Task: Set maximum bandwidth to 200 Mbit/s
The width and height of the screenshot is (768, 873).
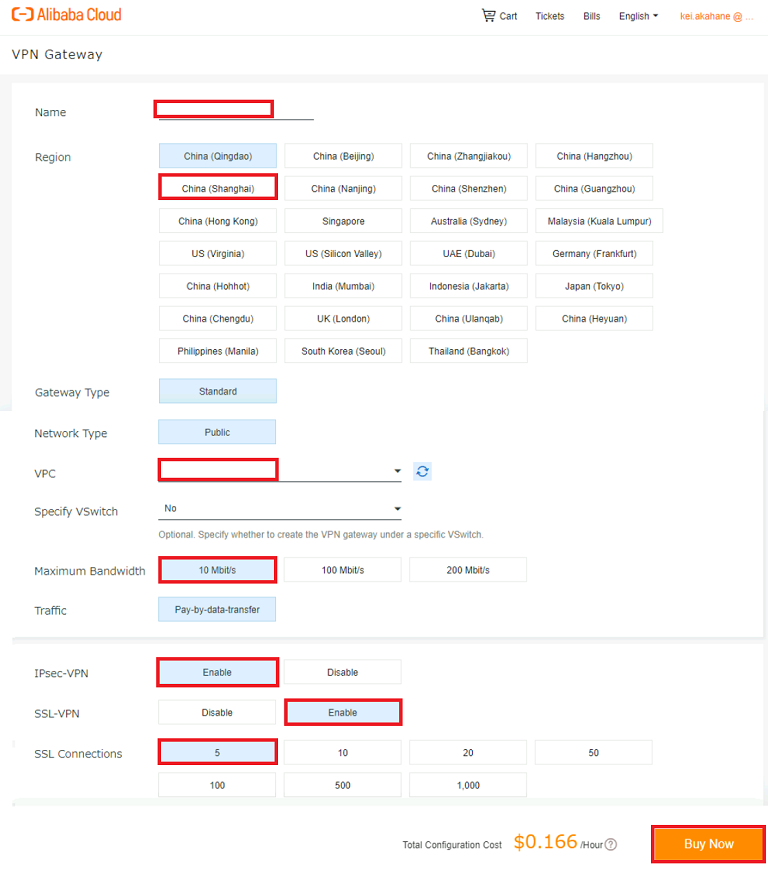Action: 468,570
